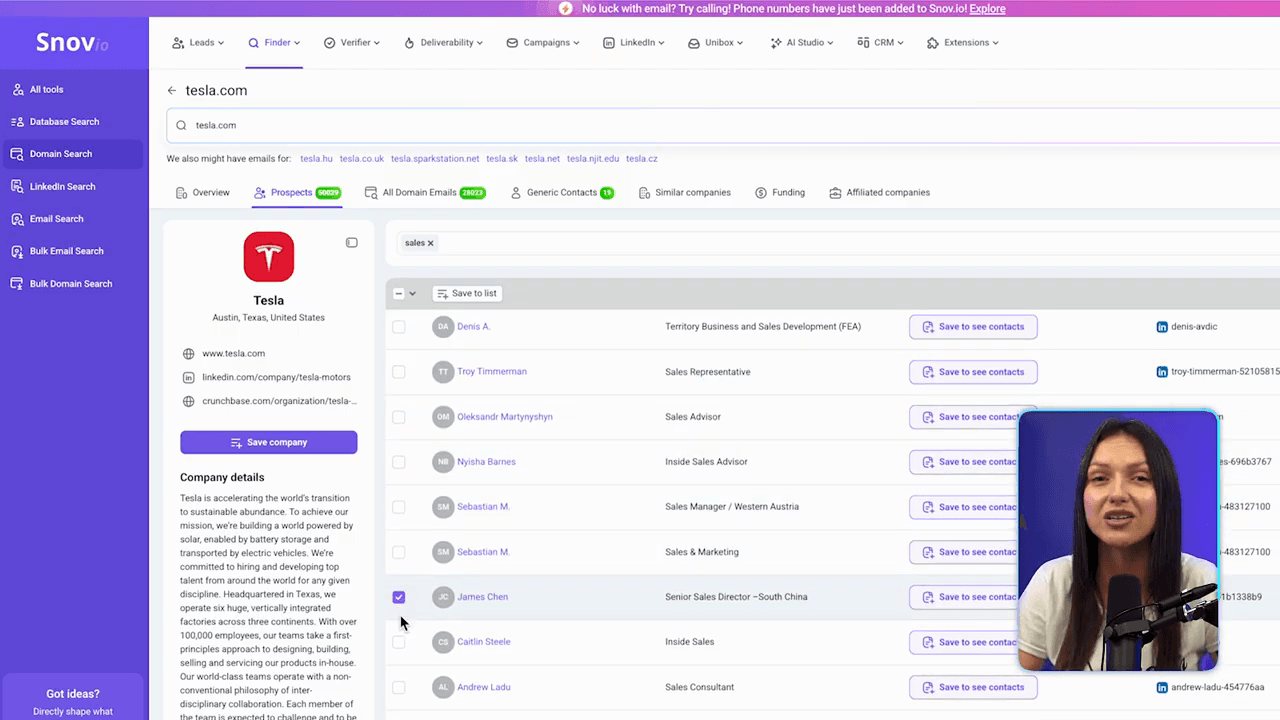Open andrew-ladu LinkedIn profile icon
1280x720 pixels.
1162,688
